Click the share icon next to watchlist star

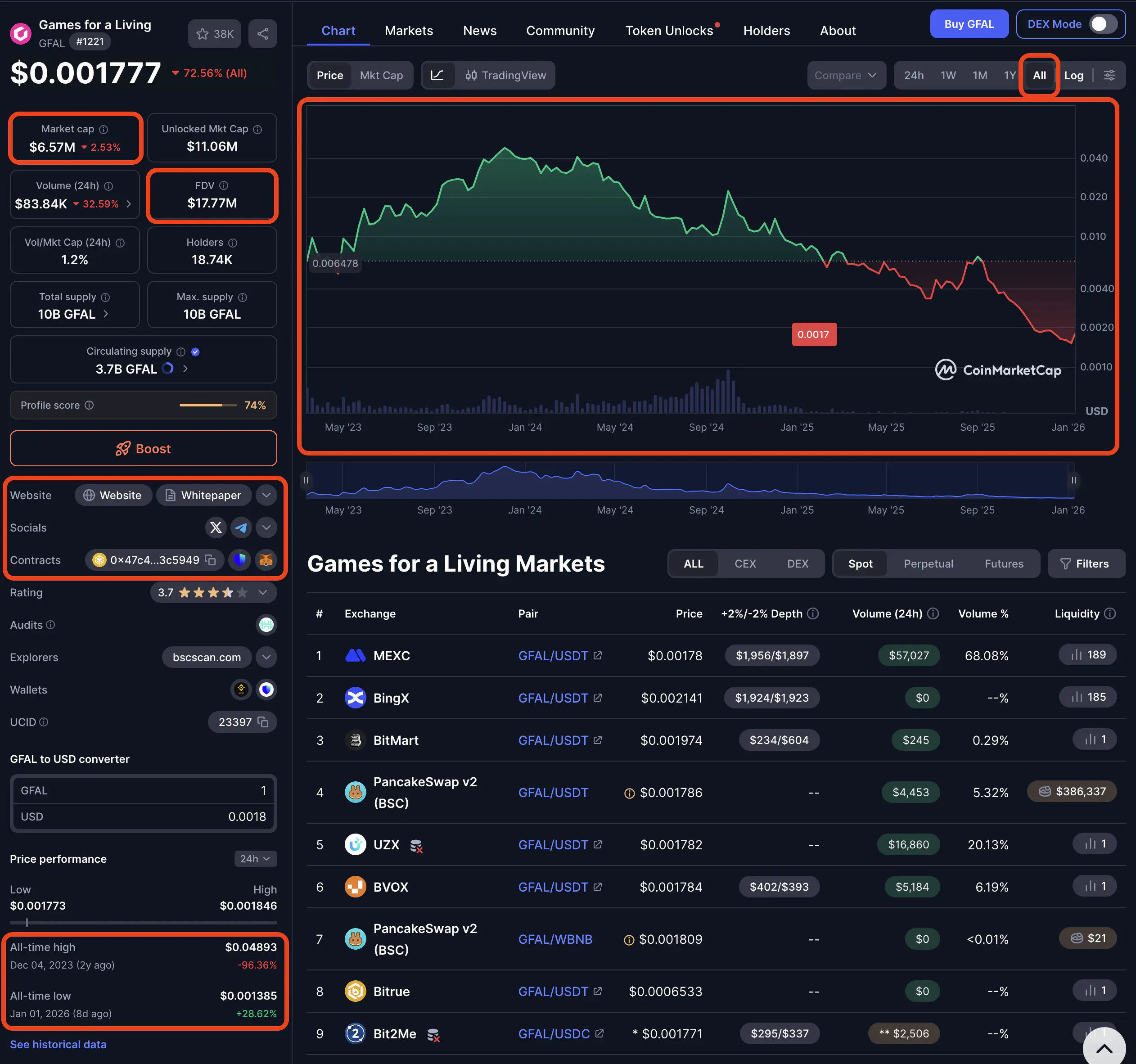click(x=262, y=34)
